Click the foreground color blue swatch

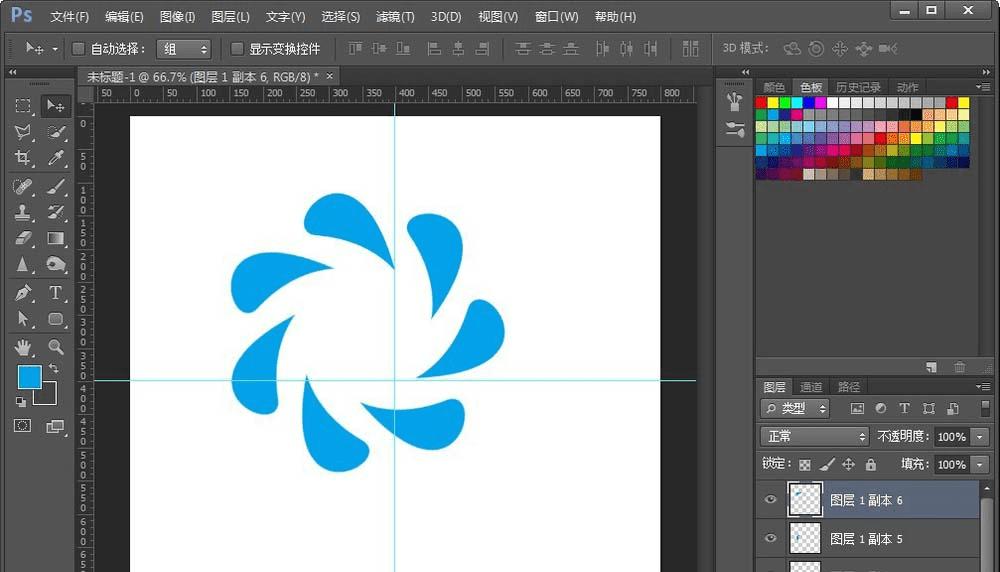(28, 376)
